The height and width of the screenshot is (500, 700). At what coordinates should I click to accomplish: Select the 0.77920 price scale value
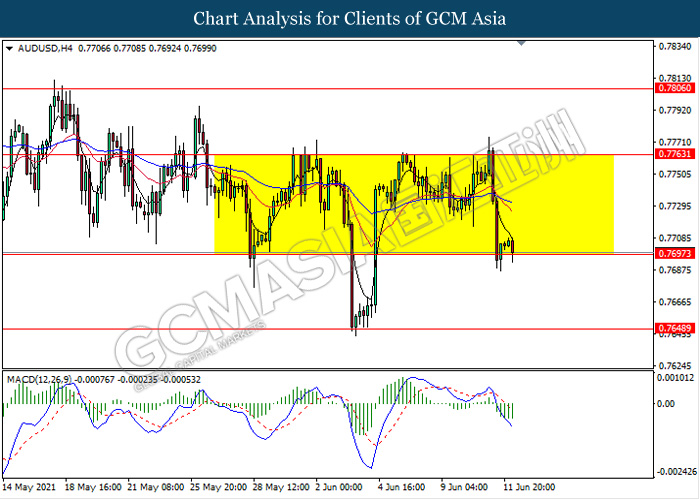point(675,110)
